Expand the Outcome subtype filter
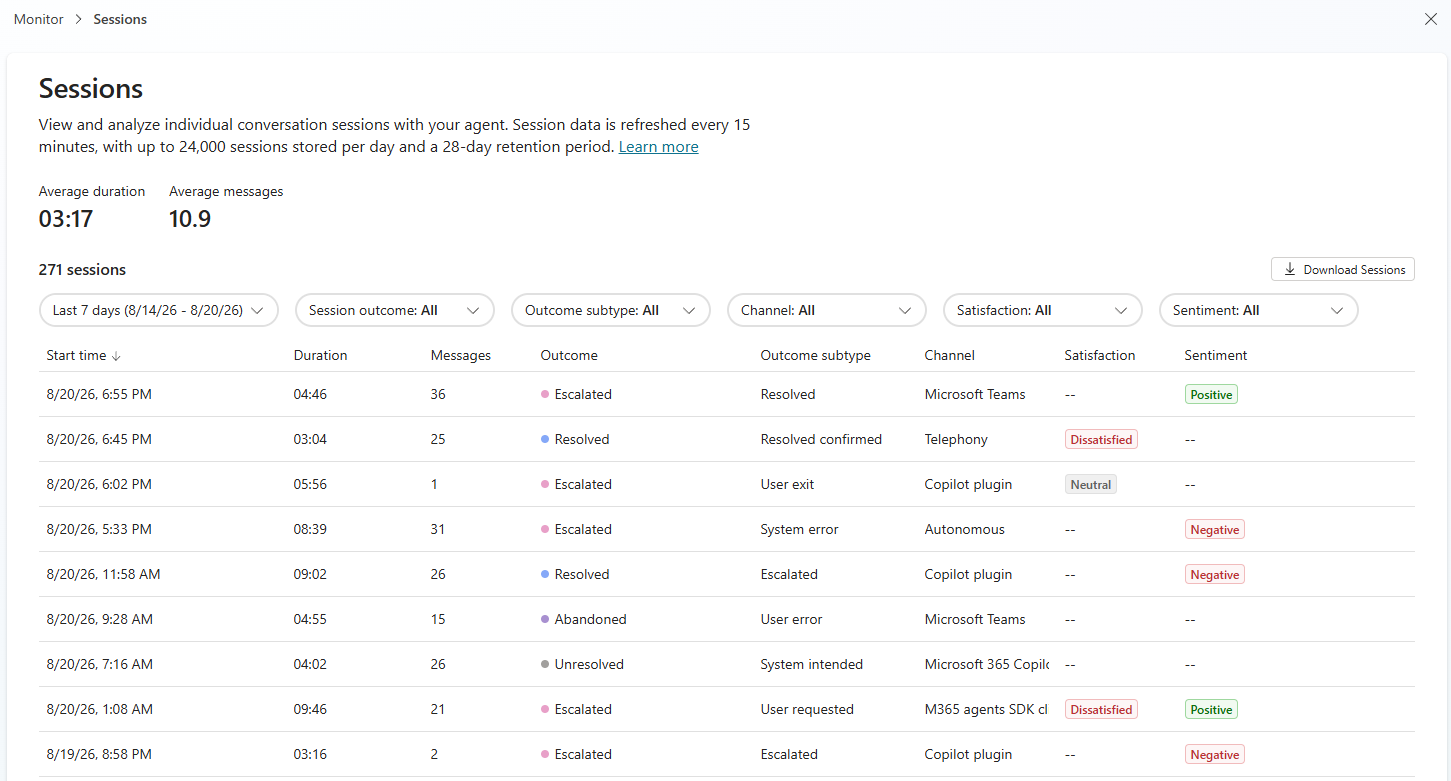This screenshot has height=781, width=1451. [611, 310]
